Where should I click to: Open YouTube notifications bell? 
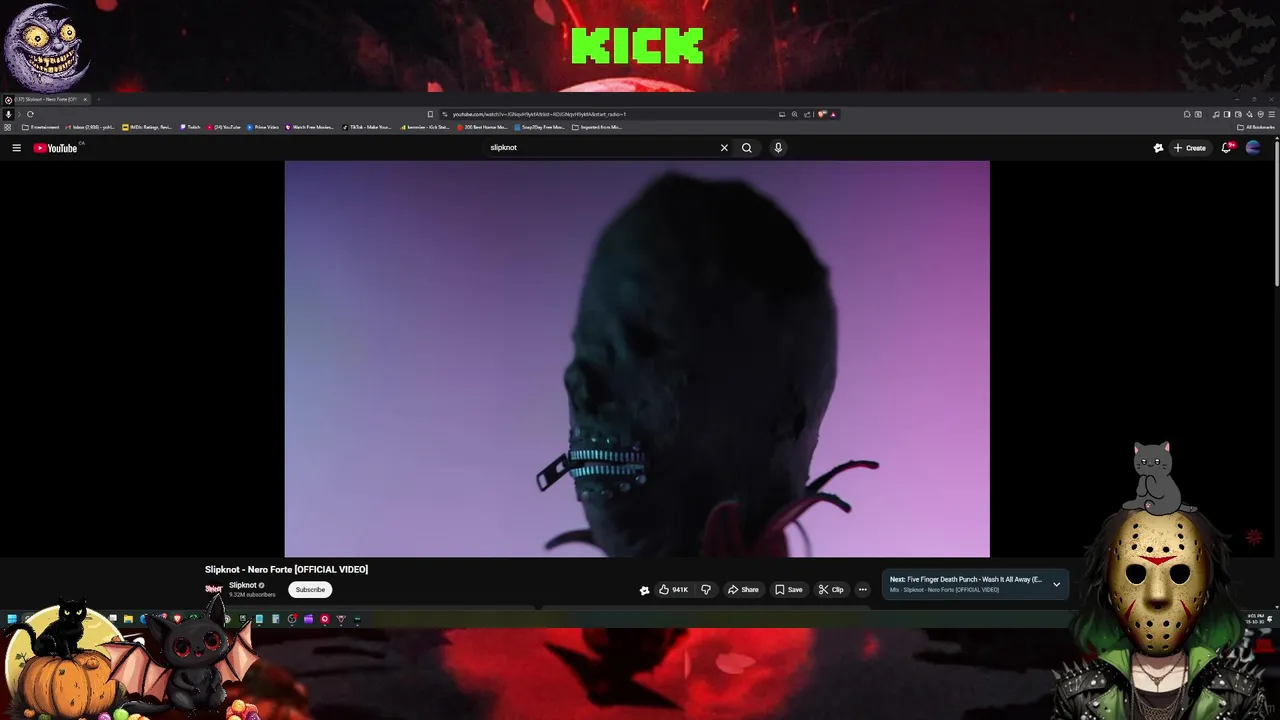click(1227, 148)
